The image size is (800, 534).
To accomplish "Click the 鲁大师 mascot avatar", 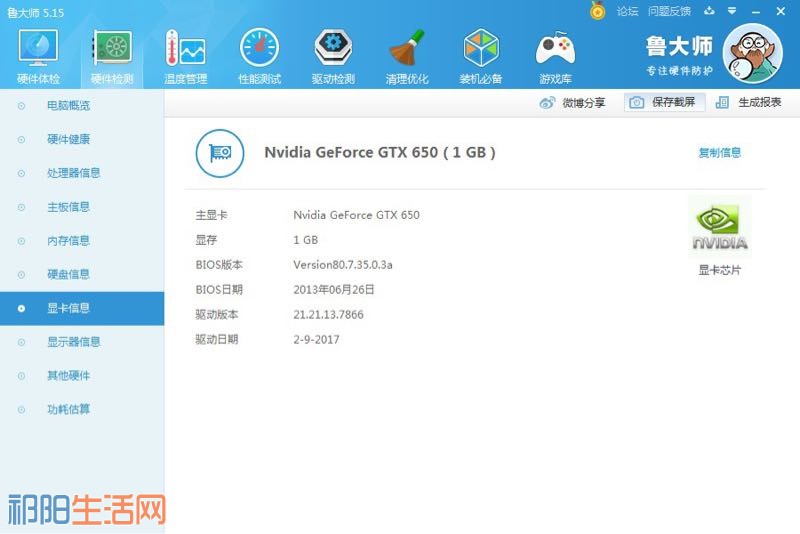I will click(x=753, y=54).
